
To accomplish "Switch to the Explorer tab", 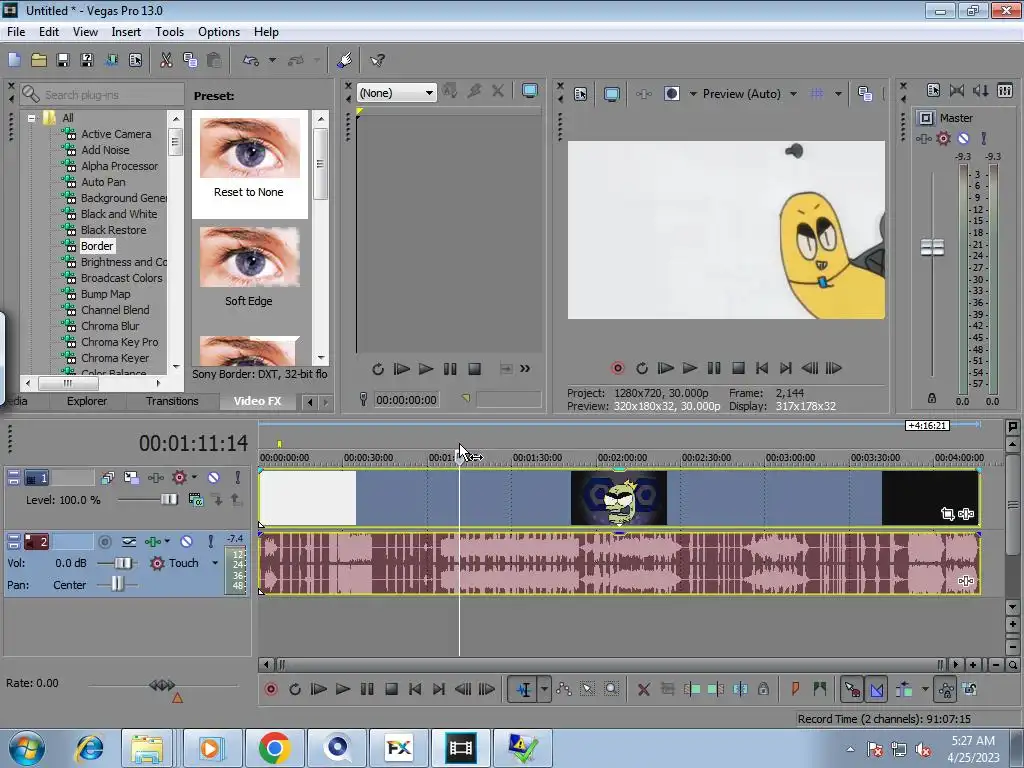I will pyautogui.click(x=87, y=401).
